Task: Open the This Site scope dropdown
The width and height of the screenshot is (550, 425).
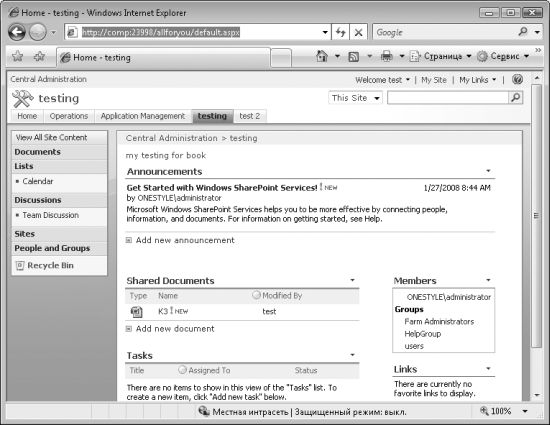Action: point(355,98)
